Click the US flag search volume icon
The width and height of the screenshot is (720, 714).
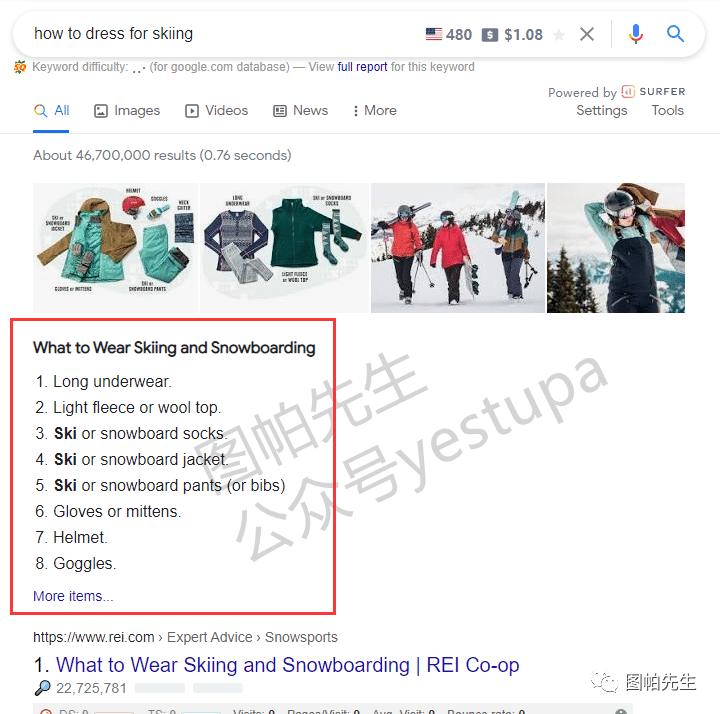coord(433,34)
